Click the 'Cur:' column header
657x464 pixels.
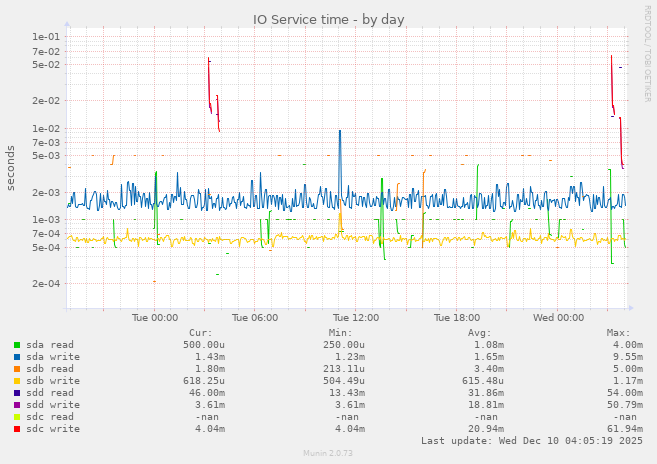(201, 333)
